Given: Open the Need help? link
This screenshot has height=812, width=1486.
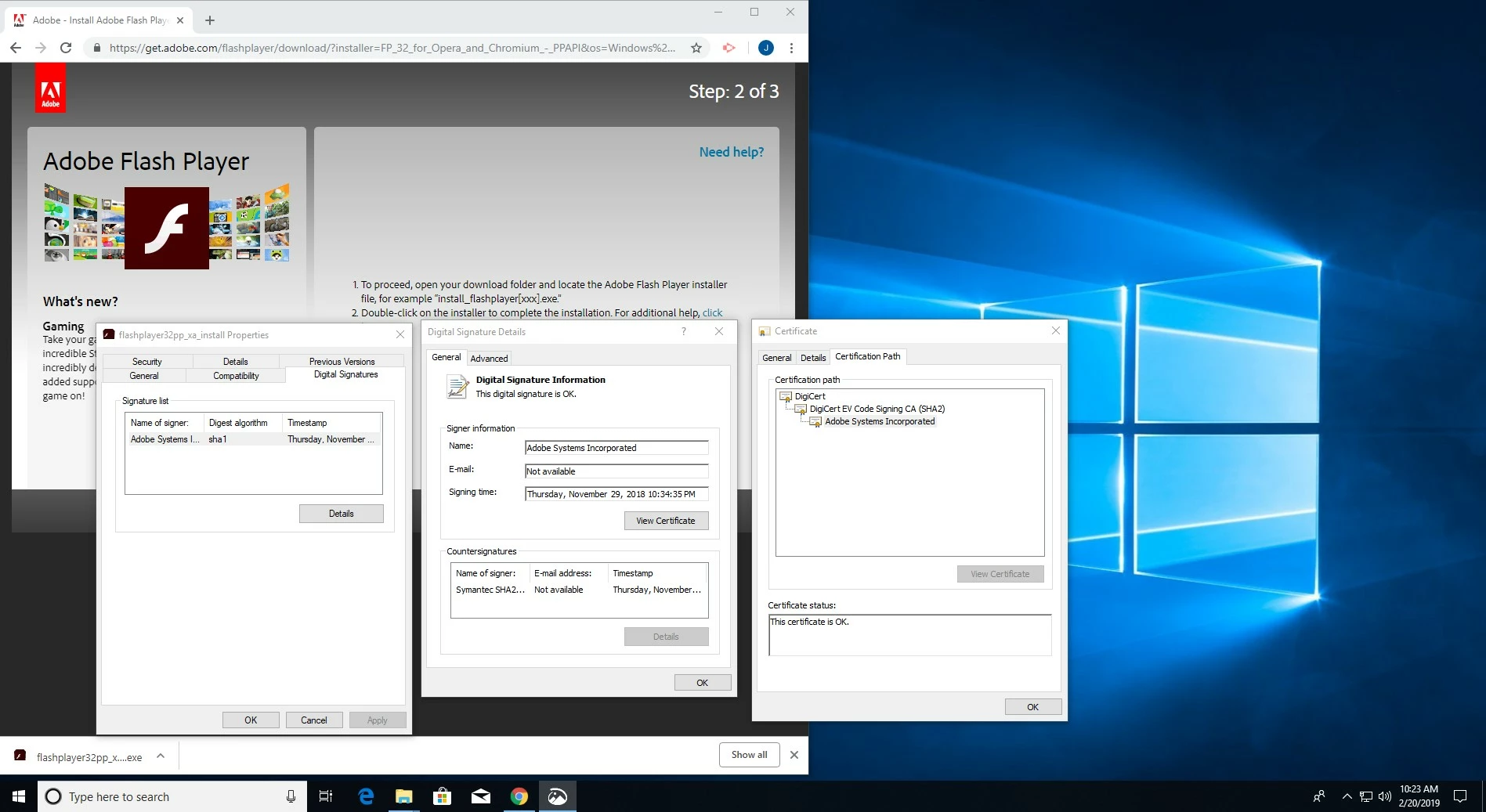Looking at the screenshot, I should [732, 152].
